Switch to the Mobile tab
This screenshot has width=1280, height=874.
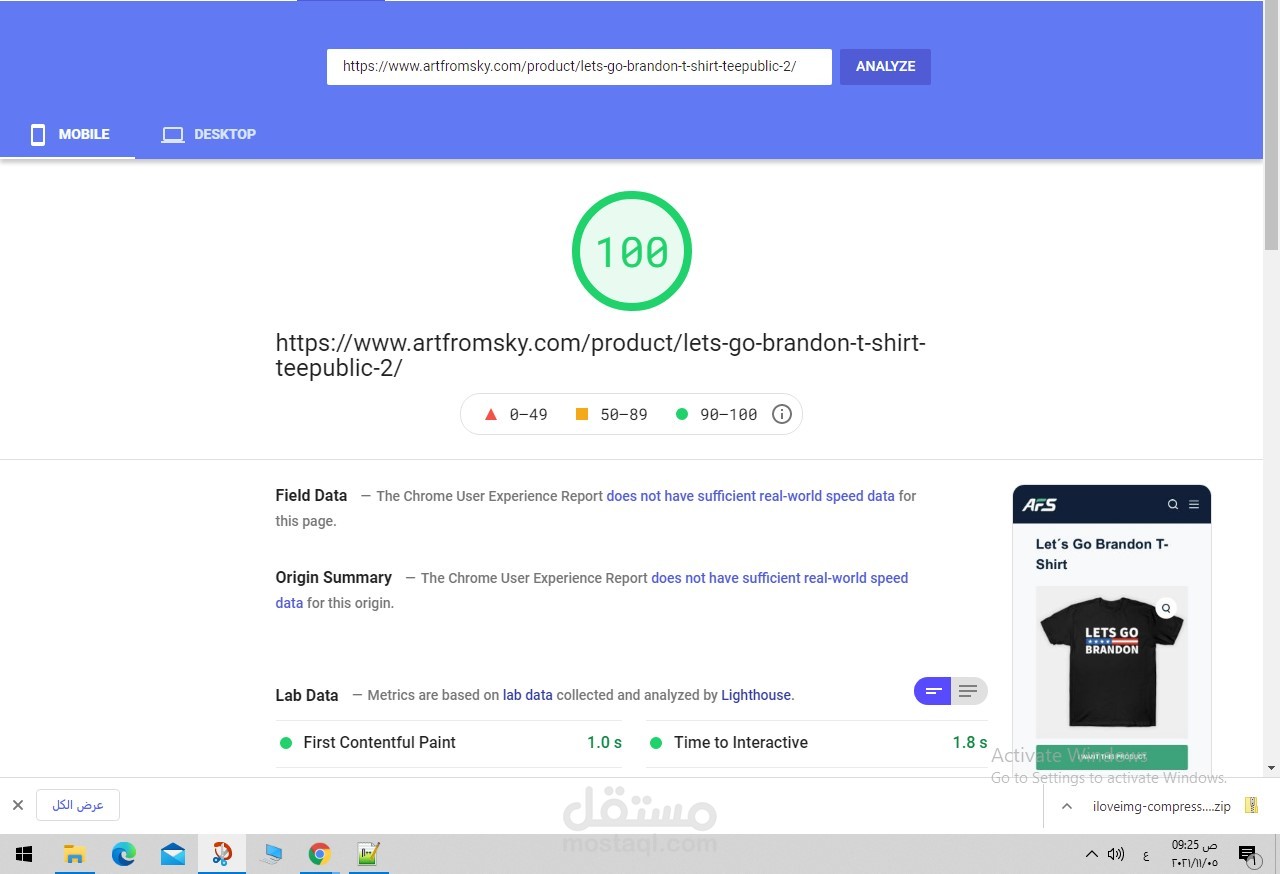click(x=70, y=134)
